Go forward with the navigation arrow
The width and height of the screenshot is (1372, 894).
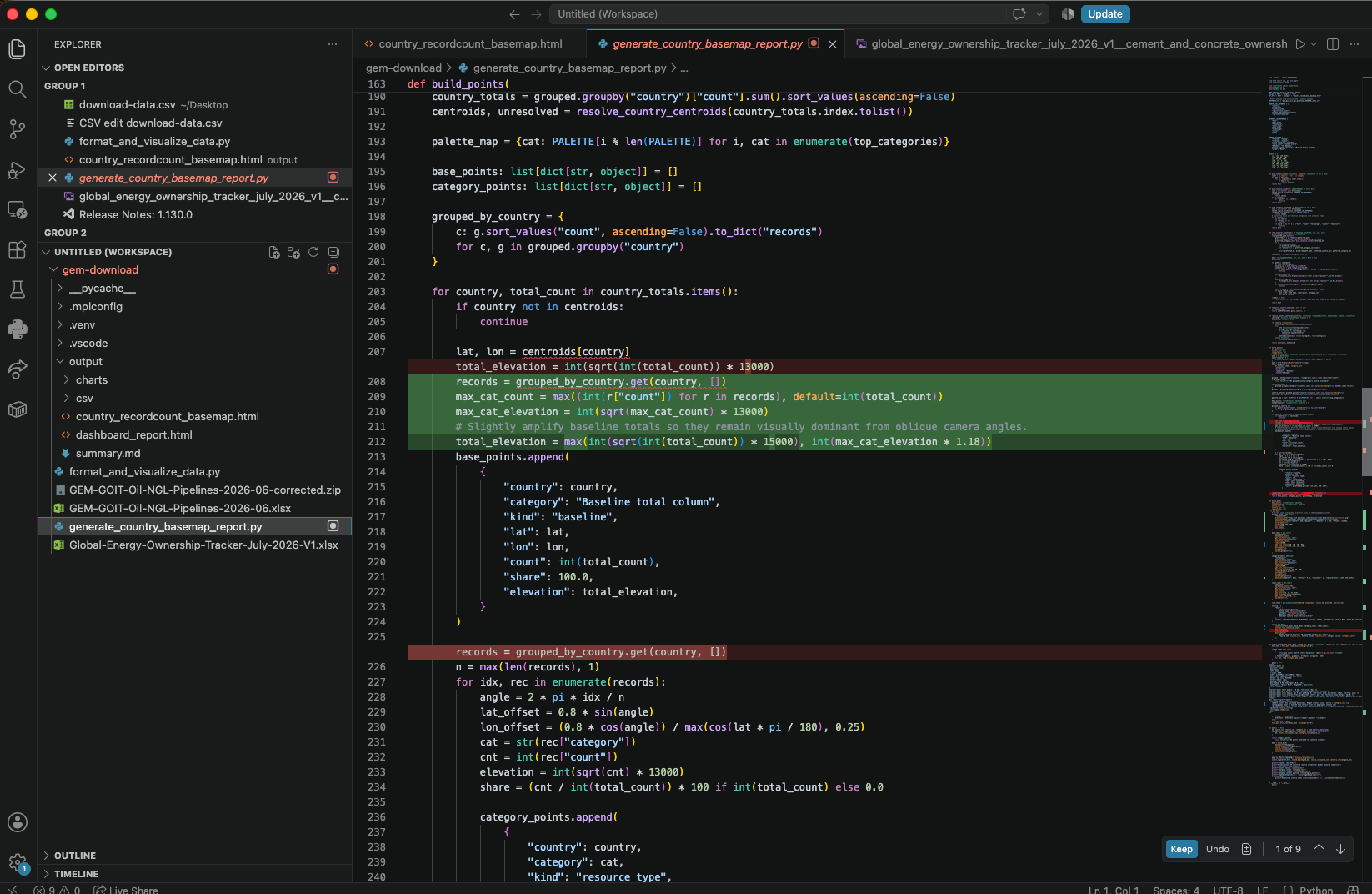pos(536,14)
